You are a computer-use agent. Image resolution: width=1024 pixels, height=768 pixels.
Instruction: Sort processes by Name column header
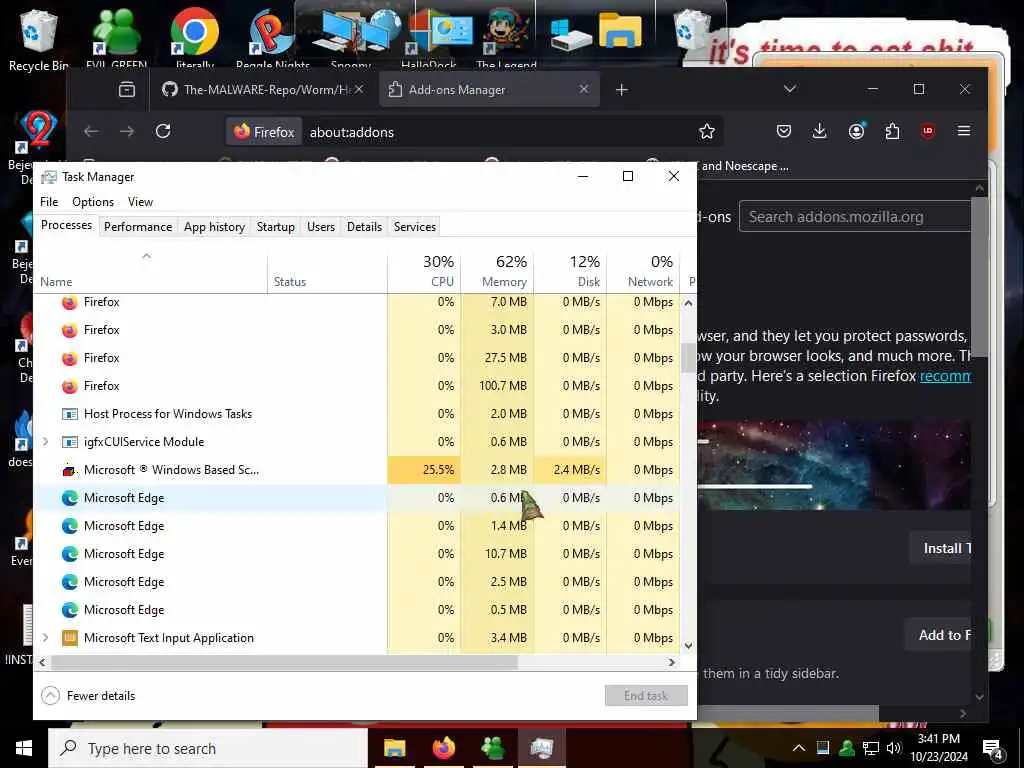150,273
